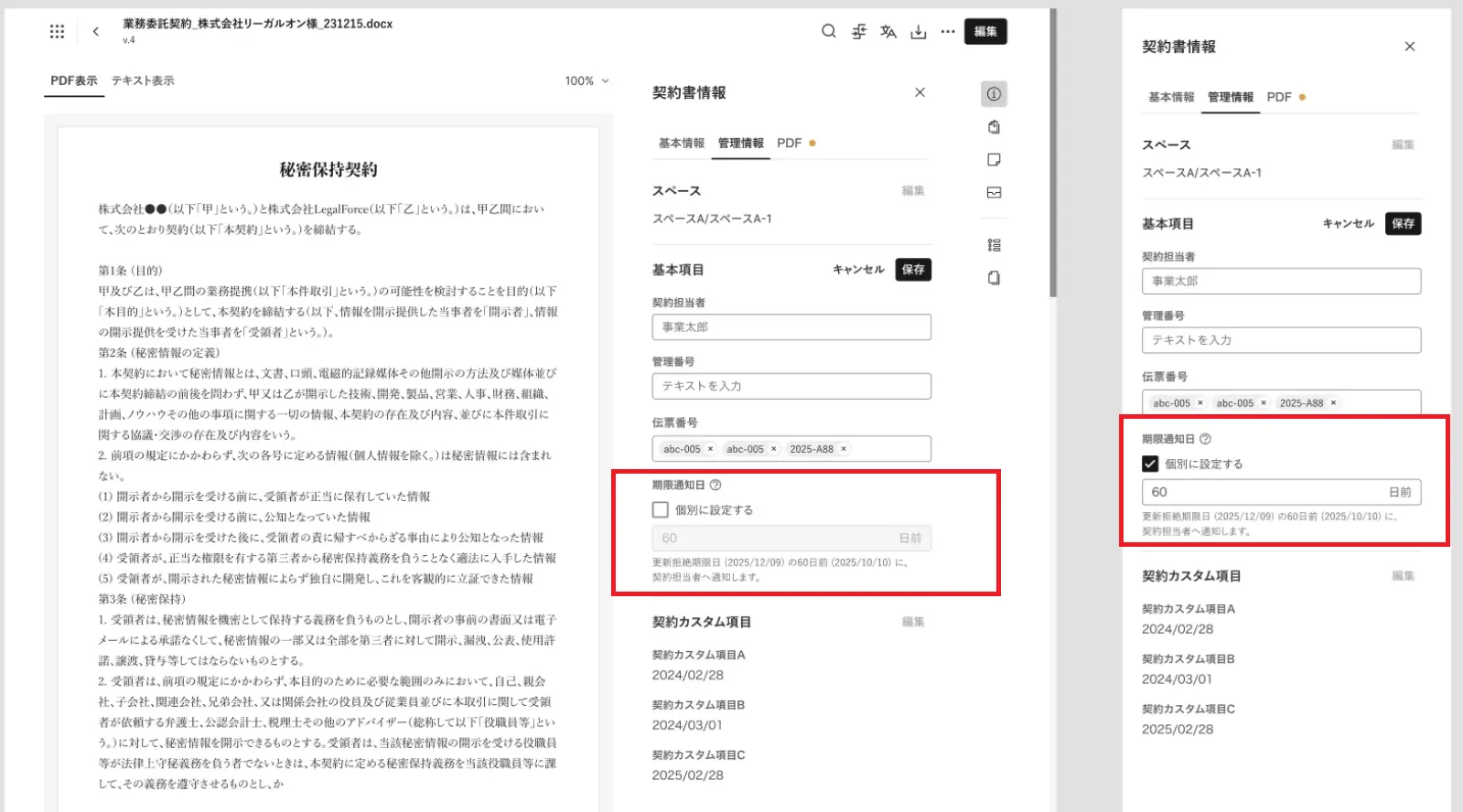Go back using the left chevron
This screenshot has width=1463, height=812.
point(96,32)
